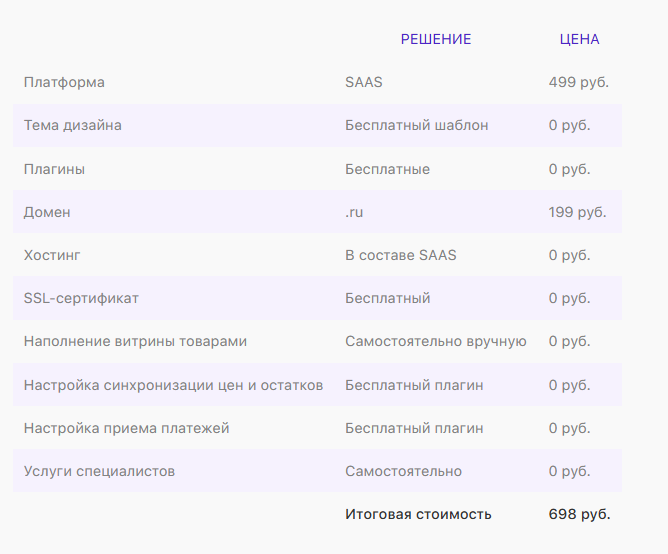Viewport: 668px width, 554px height.
Task: Click the 499 руб. price
Action: (x=578, y=82)
